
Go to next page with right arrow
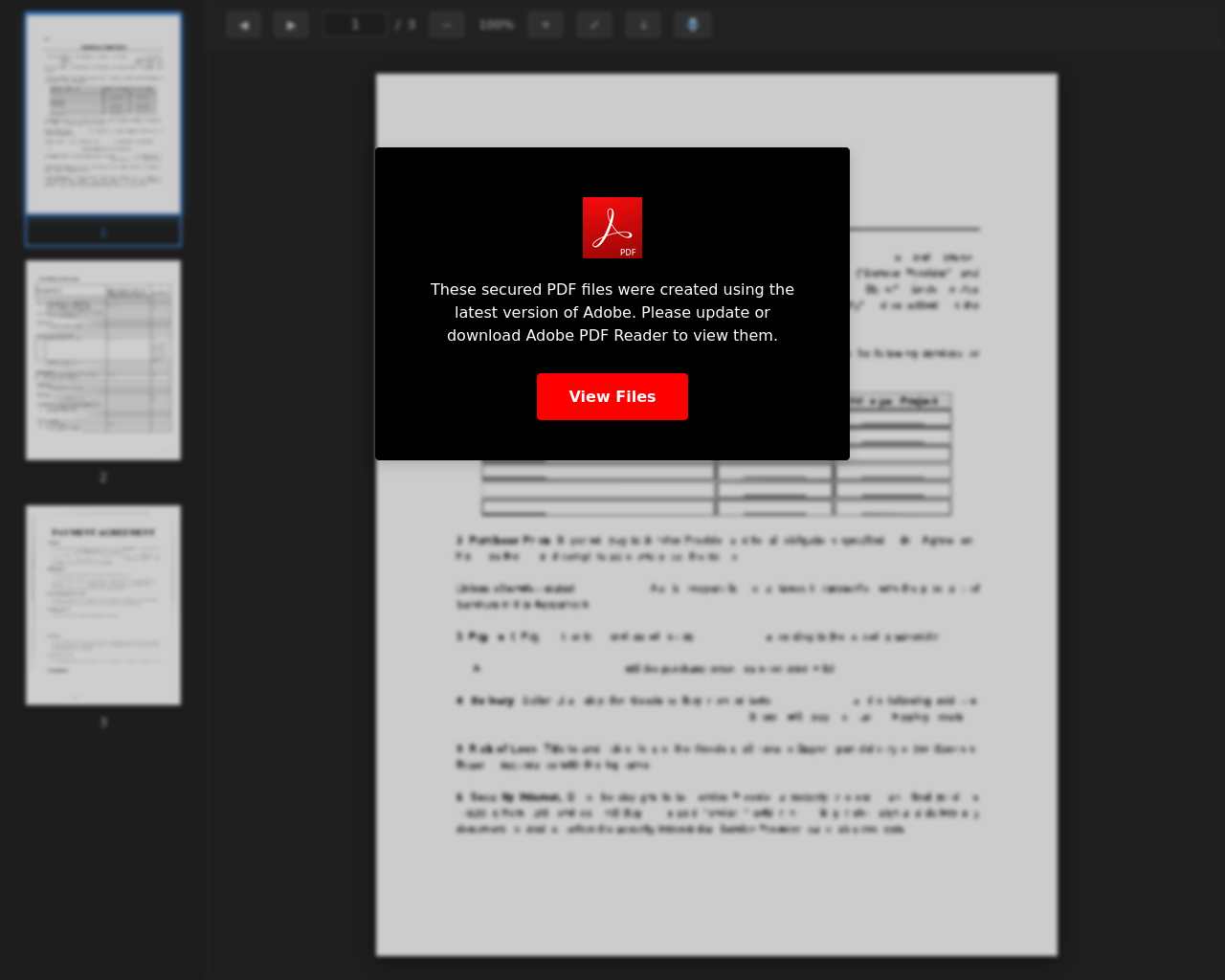[291, 25]
